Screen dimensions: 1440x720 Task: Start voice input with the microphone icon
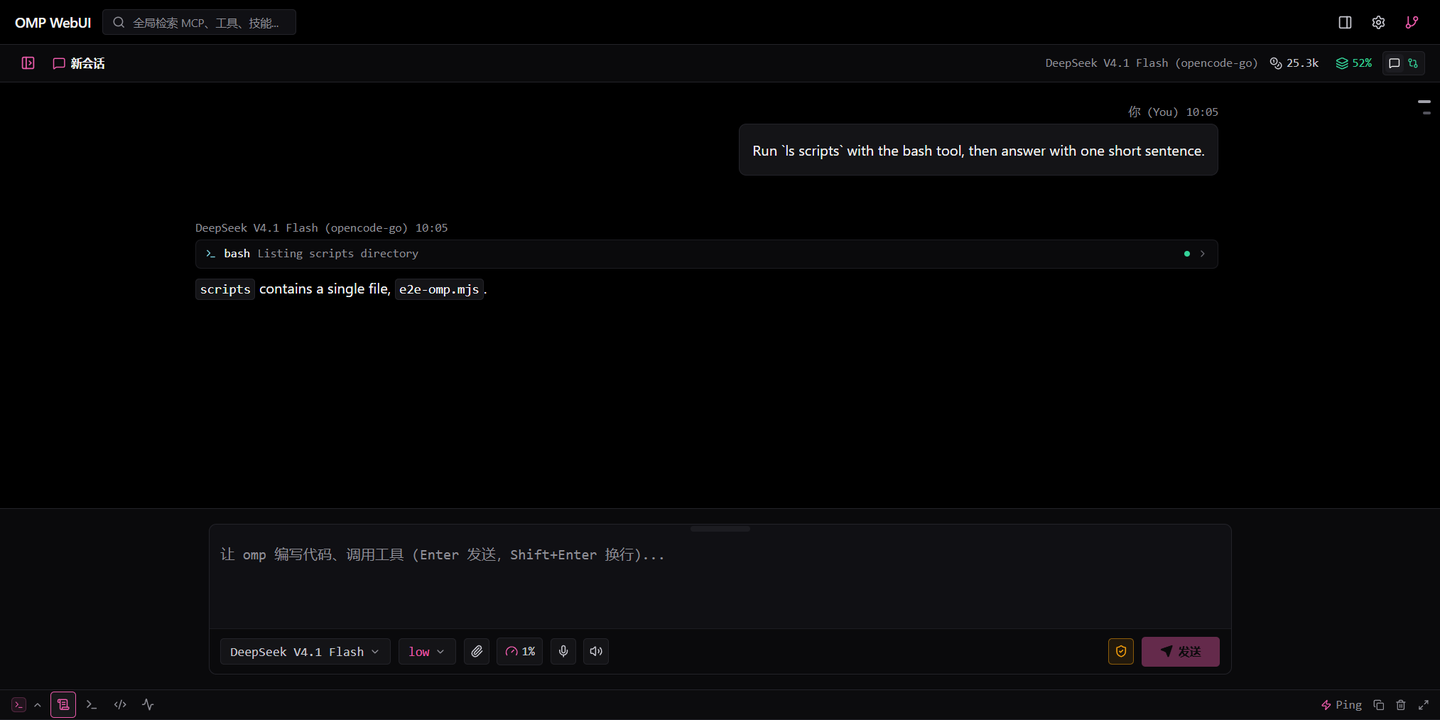tap(563, 652)
